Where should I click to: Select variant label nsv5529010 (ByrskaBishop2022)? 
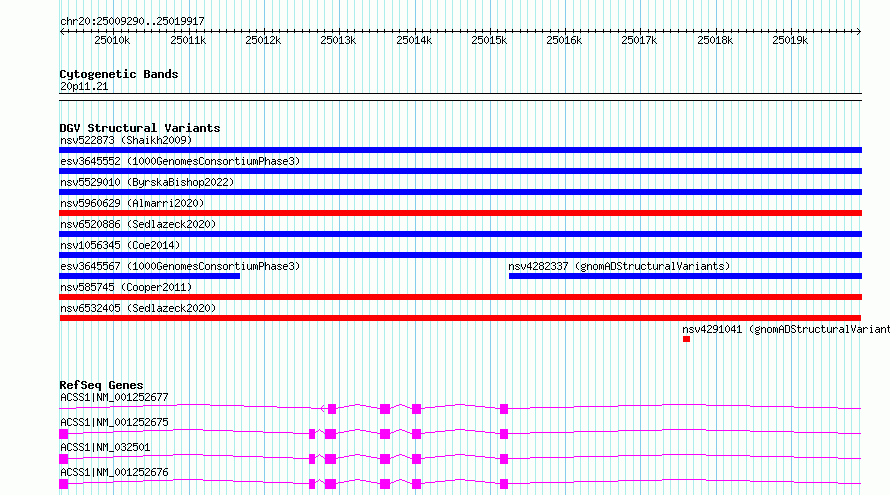[x=147, y=182]
